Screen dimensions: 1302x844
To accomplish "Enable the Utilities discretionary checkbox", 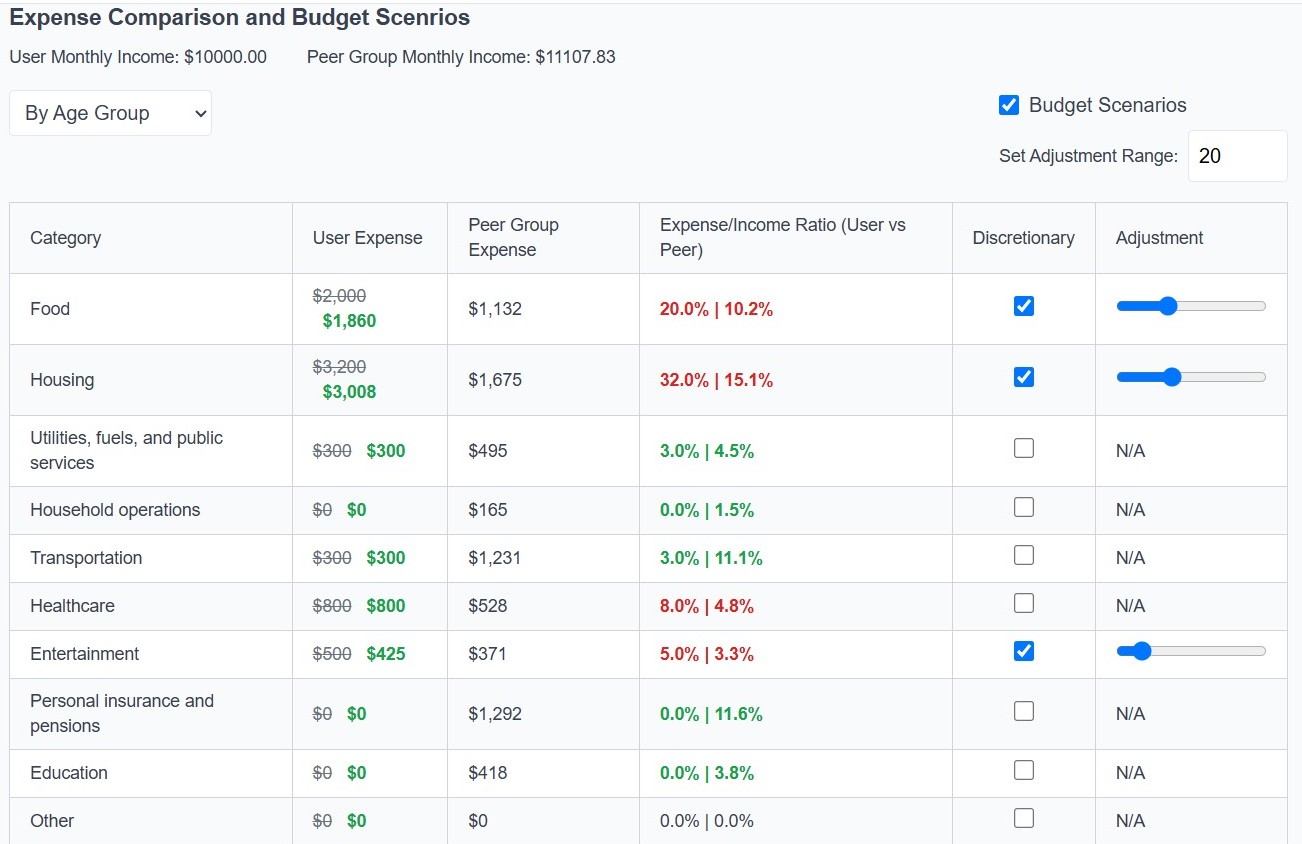I will click(x=1023, y=448).
